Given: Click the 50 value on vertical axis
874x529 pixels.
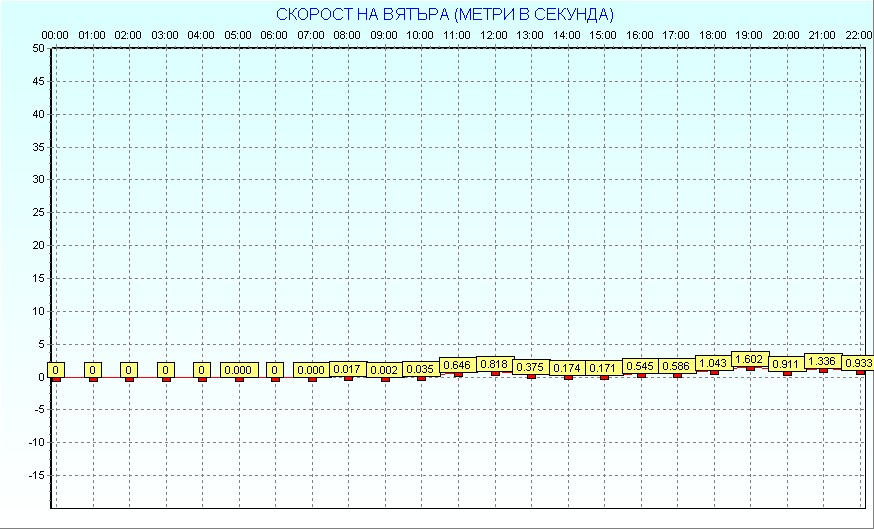Looking at the screenshot, I should click(38, 48).
